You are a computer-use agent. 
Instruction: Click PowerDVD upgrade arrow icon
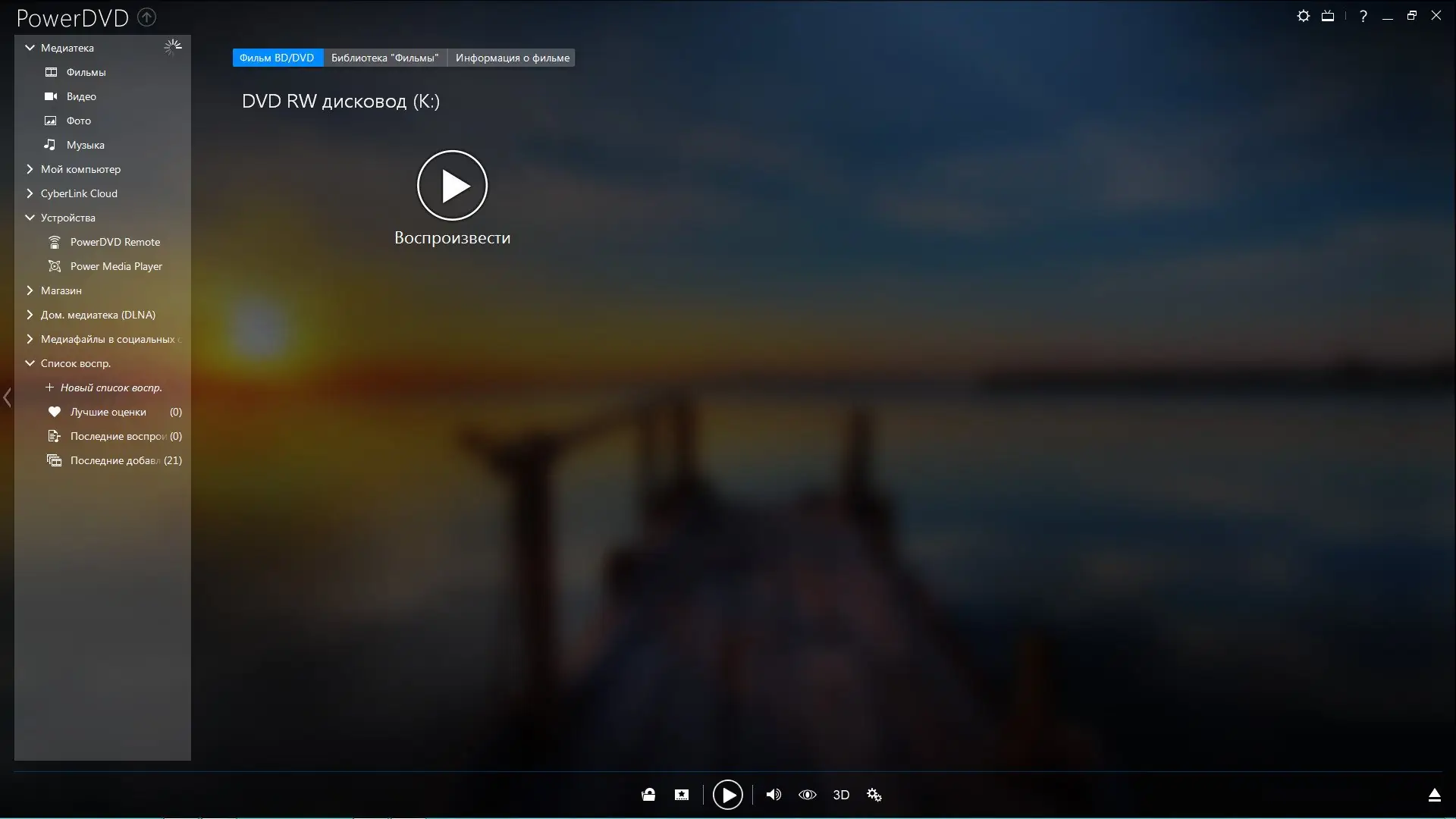(x=147, y=17)
